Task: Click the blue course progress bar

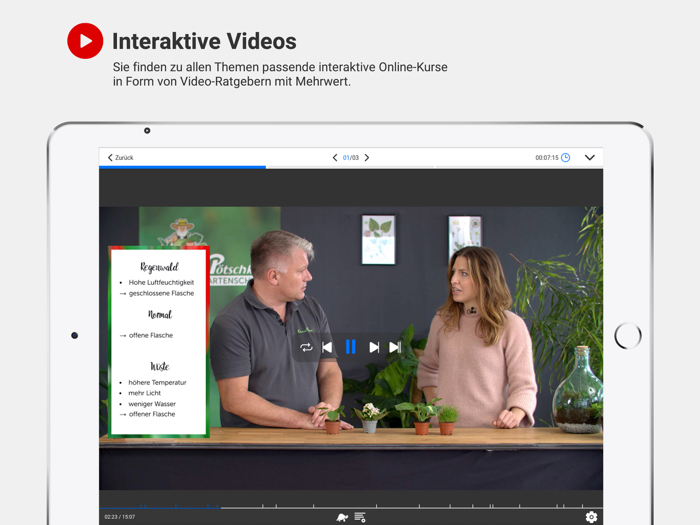Action: click(183, 167)
